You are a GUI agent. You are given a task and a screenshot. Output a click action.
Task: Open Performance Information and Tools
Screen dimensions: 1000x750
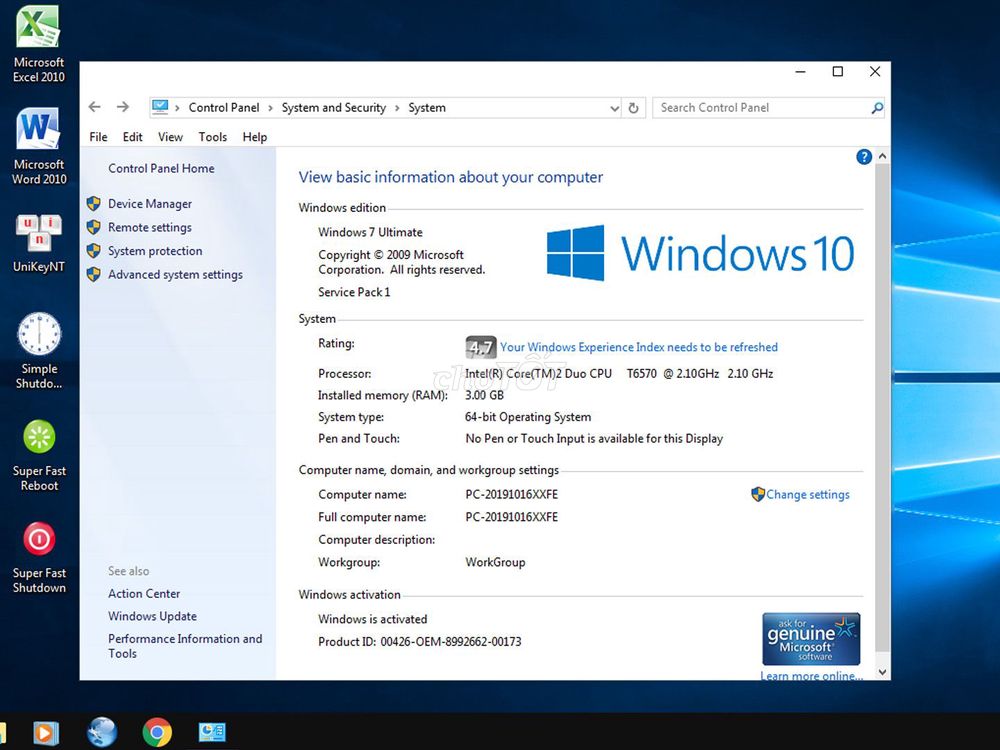(185, 645)
